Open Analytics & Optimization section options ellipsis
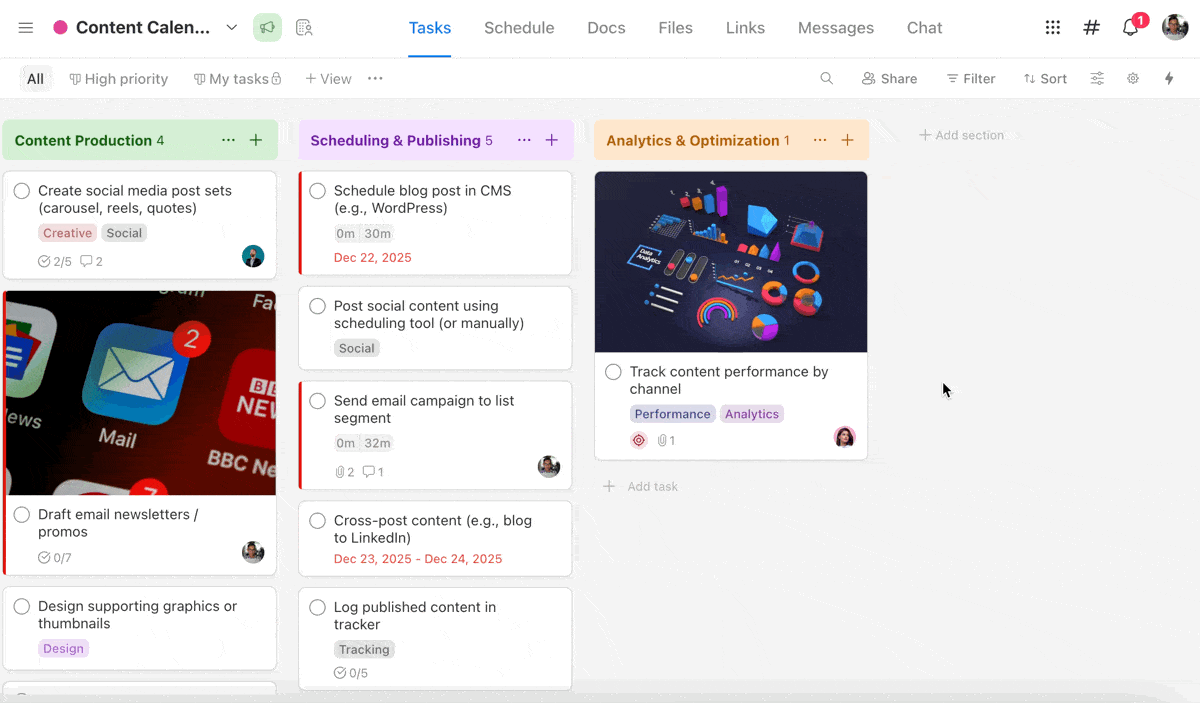 click(x=820, y=141)
